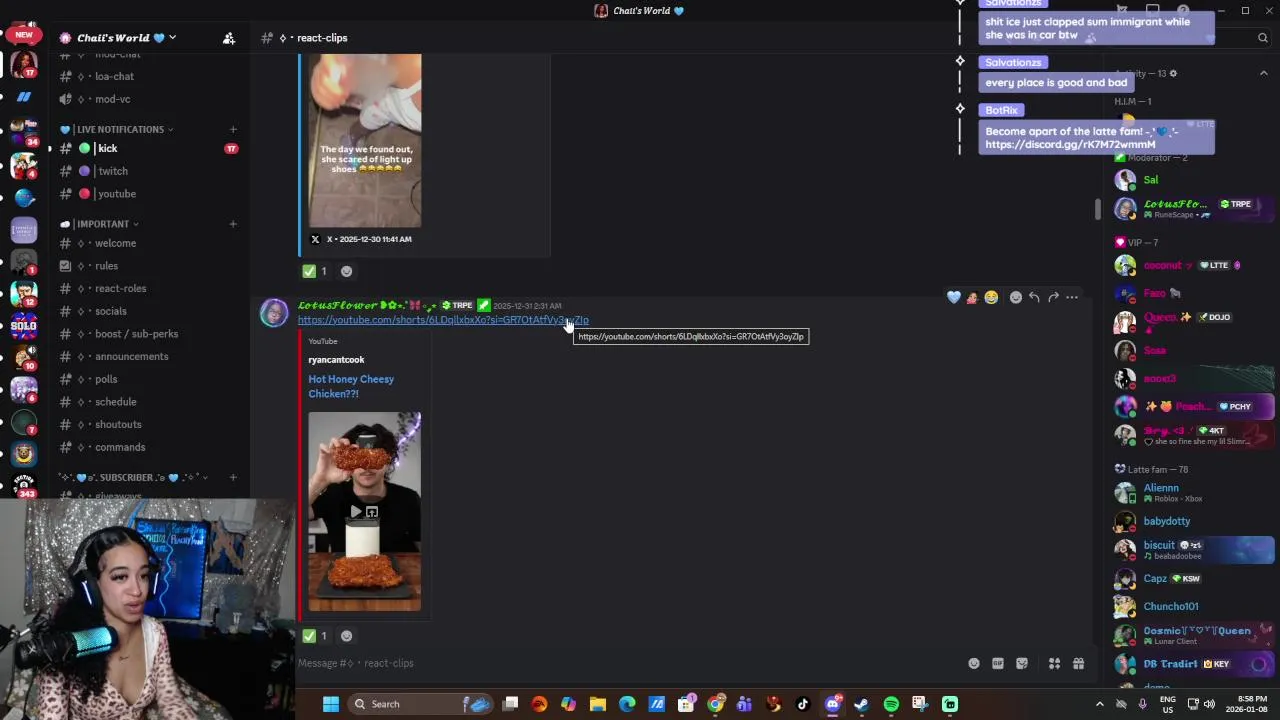Add channel to IMPORTANT category

point(233,224)
